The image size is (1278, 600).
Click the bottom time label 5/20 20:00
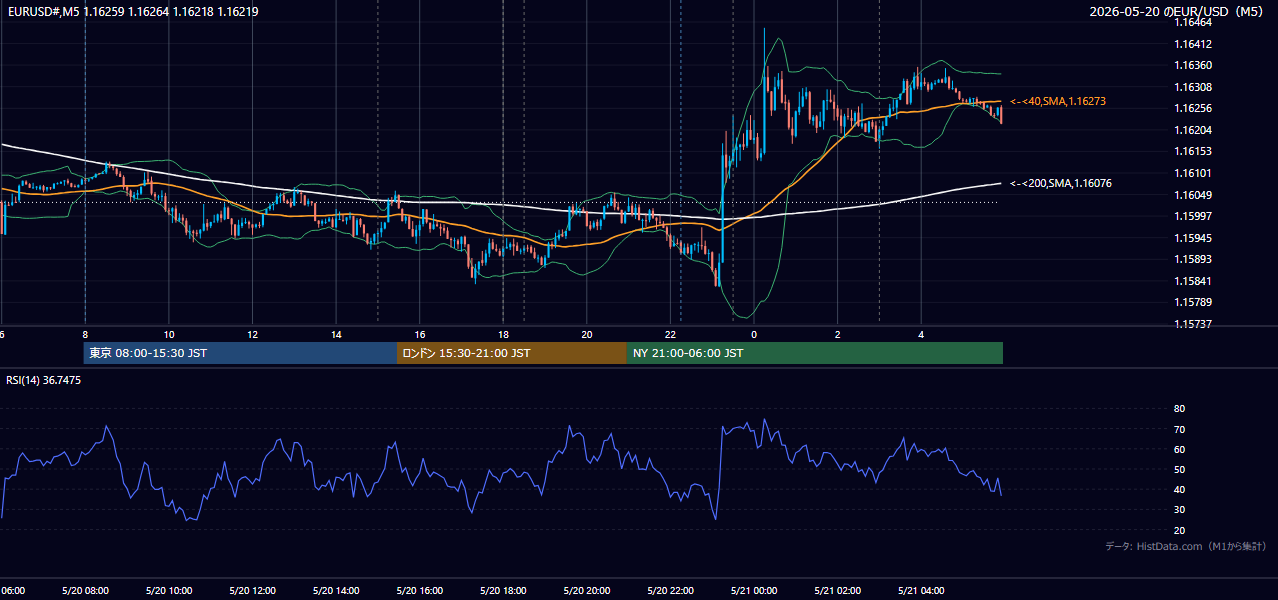[x=586, y=591]
